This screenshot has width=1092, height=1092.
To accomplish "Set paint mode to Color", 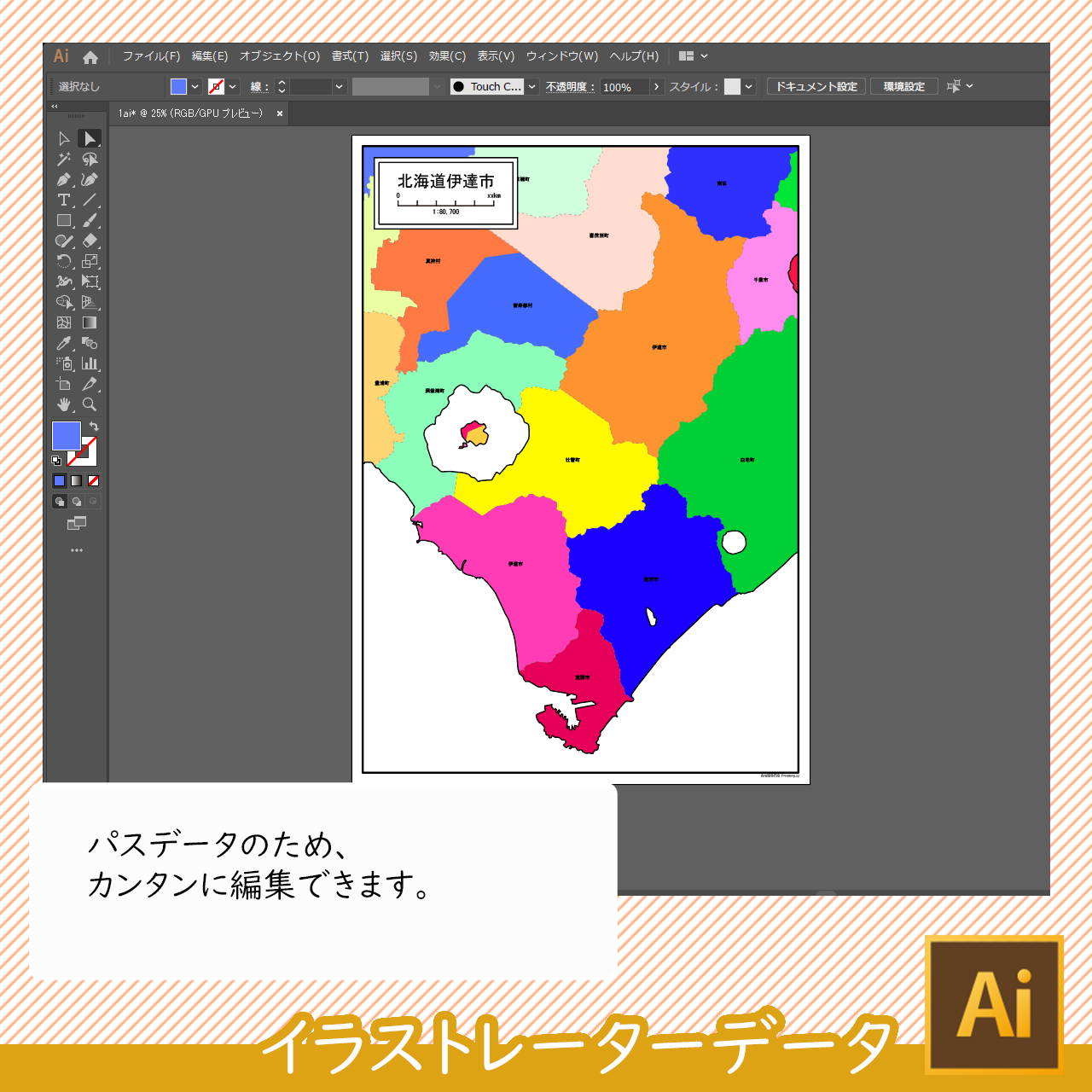I will click(x=60, y=481).
